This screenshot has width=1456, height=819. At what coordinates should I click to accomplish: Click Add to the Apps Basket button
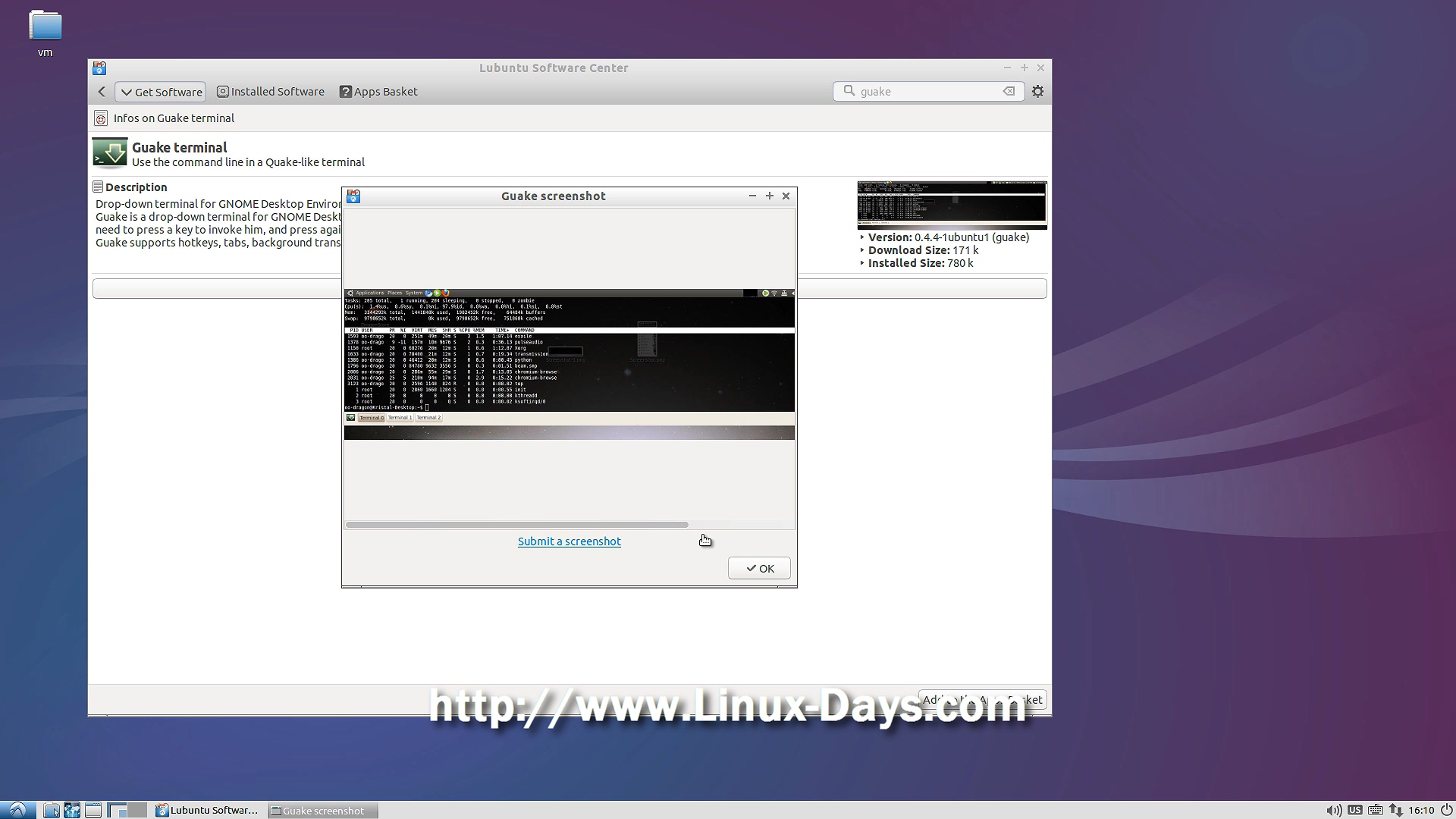983,699
